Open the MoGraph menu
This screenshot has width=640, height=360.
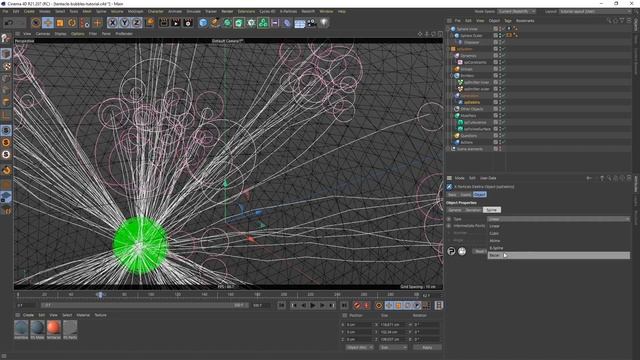(136, 11)
